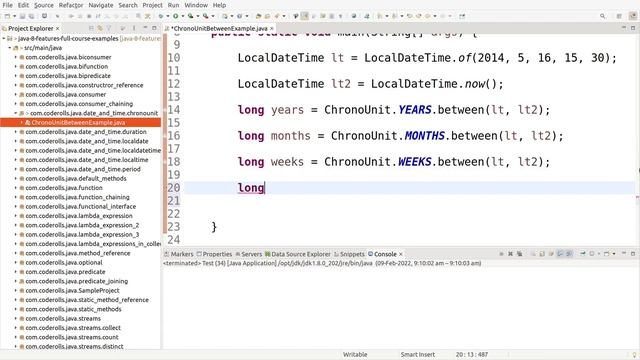Toggle Word Wrap in Console toolbar

click(551, 254)
